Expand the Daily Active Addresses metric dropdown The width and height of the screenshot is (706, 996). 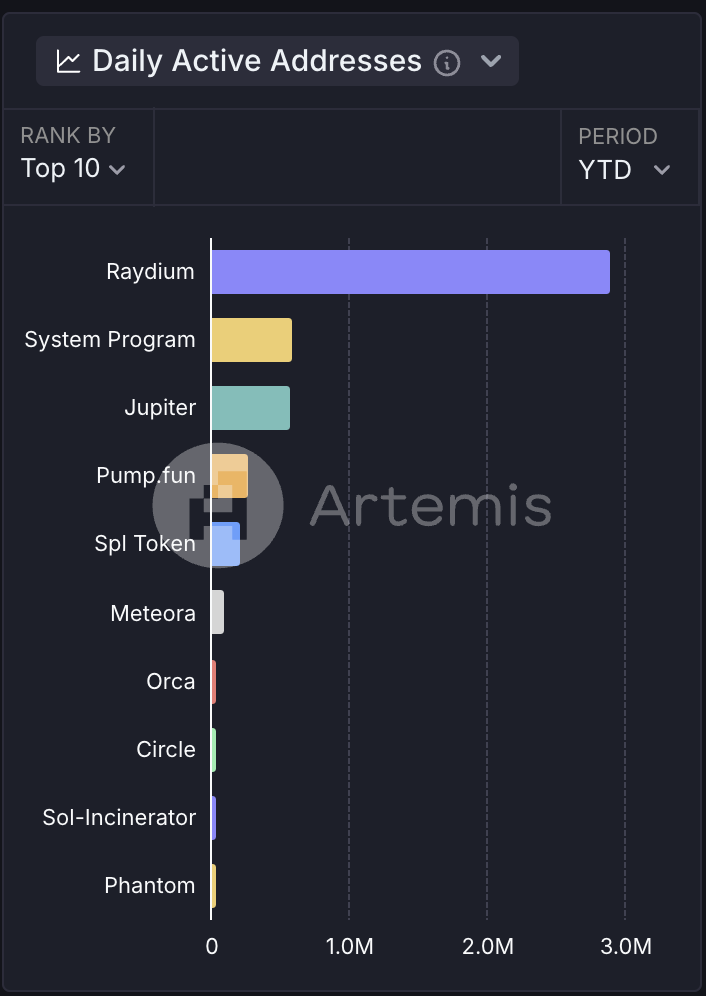[490, 62]
